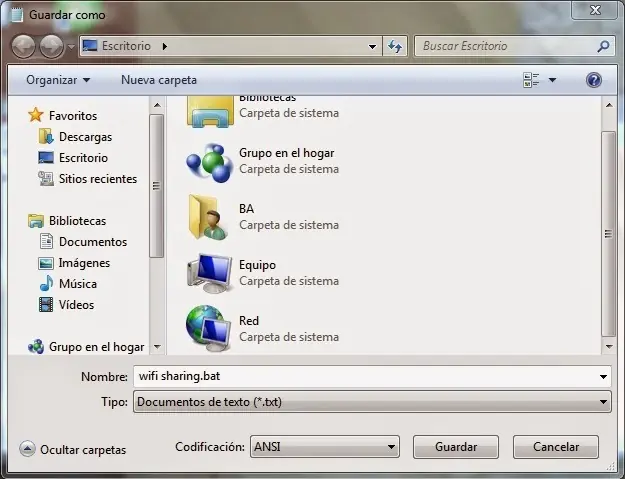Click the refresh icon beside address bar
625x479 pixels.
[395, 46]
